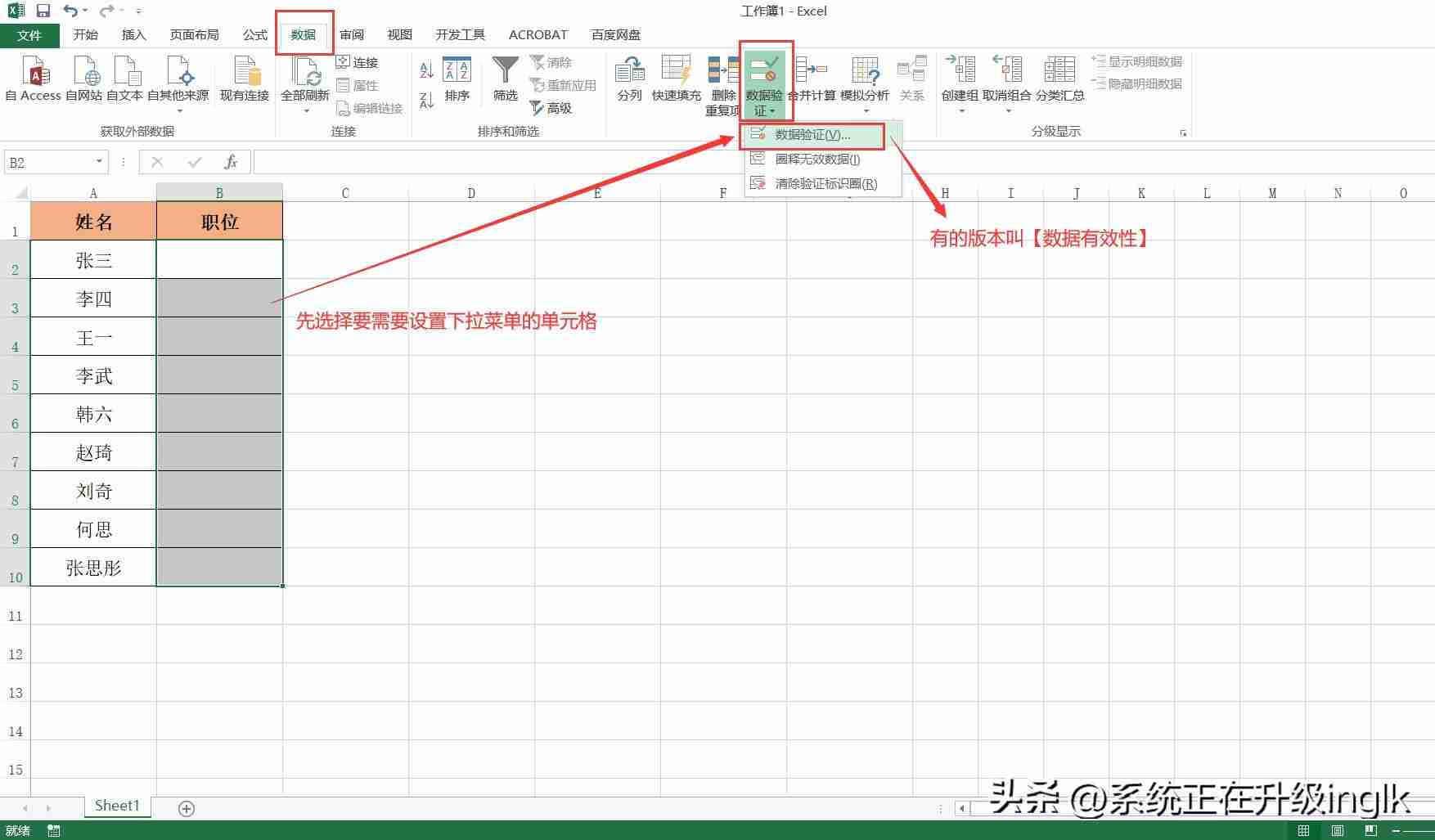This screenshot has height=840, width=1435.
Task: Open the Name Box dropdown arrow
Action: click(x=99, y=162)
